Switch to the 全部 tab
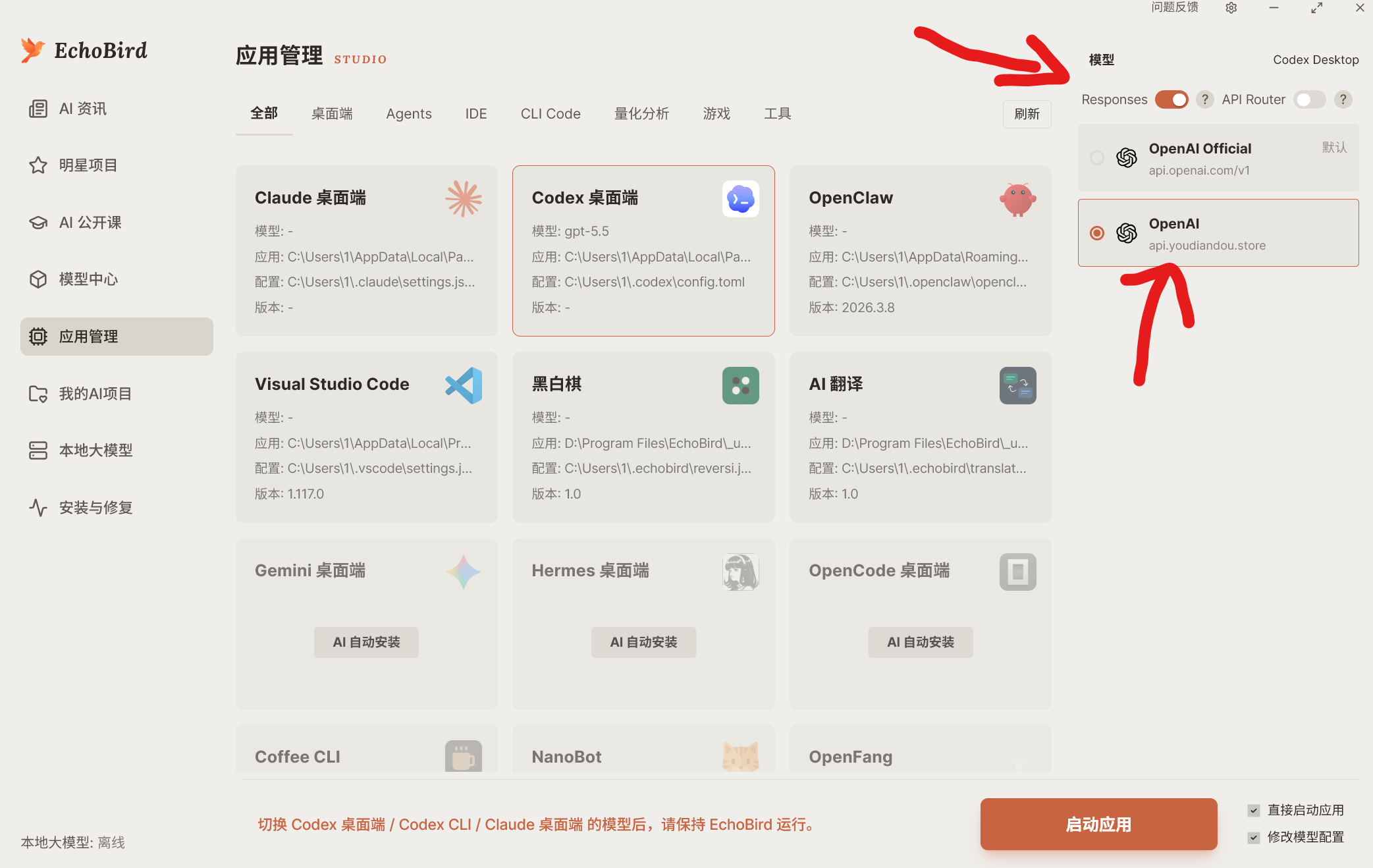Image resolution: width=1373 pixels, height=868 pixels. [x=264, y=113]
